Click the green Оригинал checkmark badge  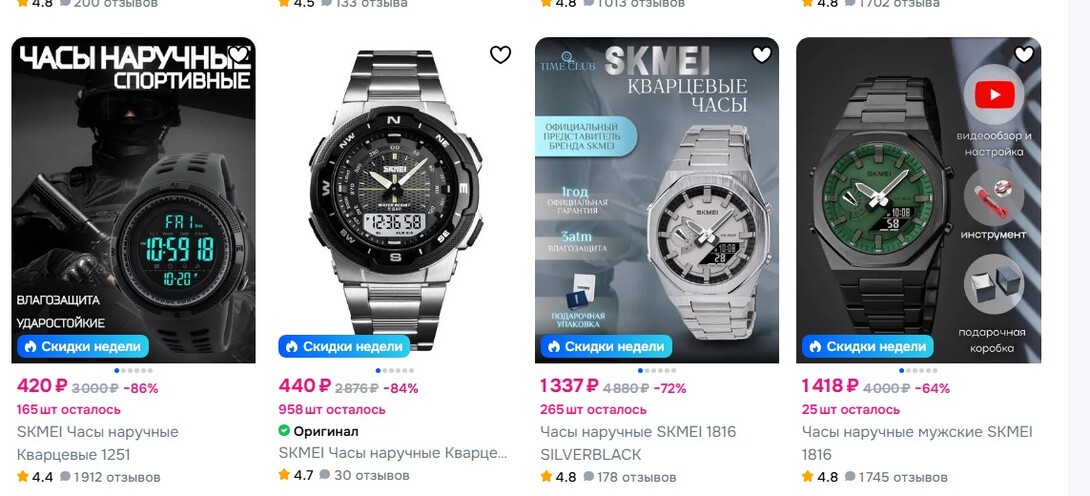point(284,431)
